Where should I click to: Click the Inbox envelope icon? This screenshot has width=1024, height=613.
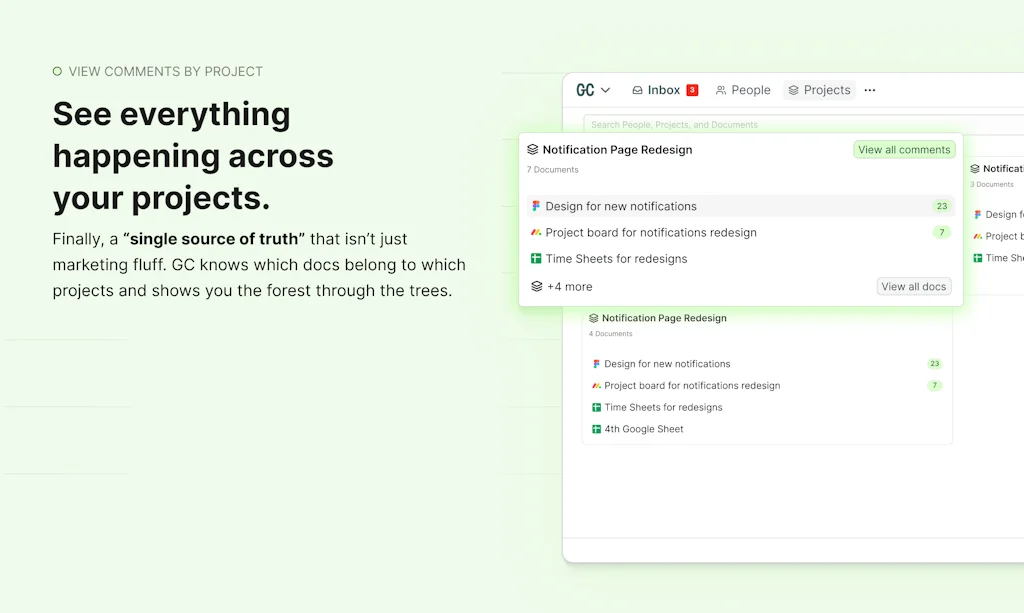click(638, 90)
